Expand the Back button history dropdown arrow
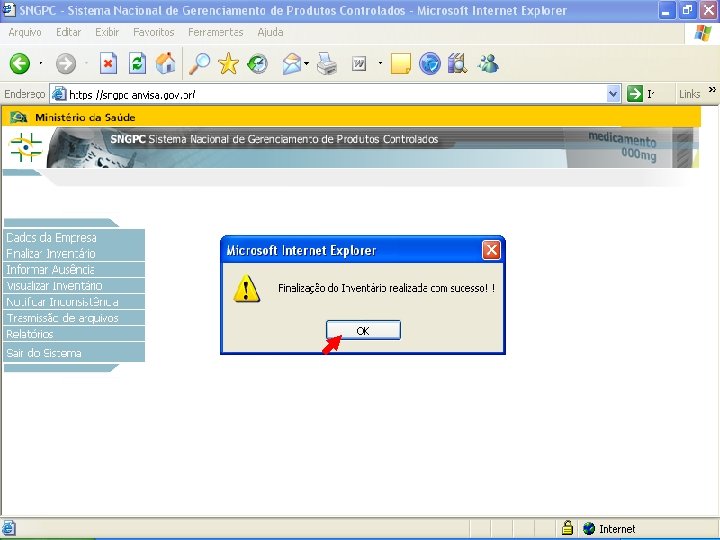720x540 pixels. click(x=41, y=63)
